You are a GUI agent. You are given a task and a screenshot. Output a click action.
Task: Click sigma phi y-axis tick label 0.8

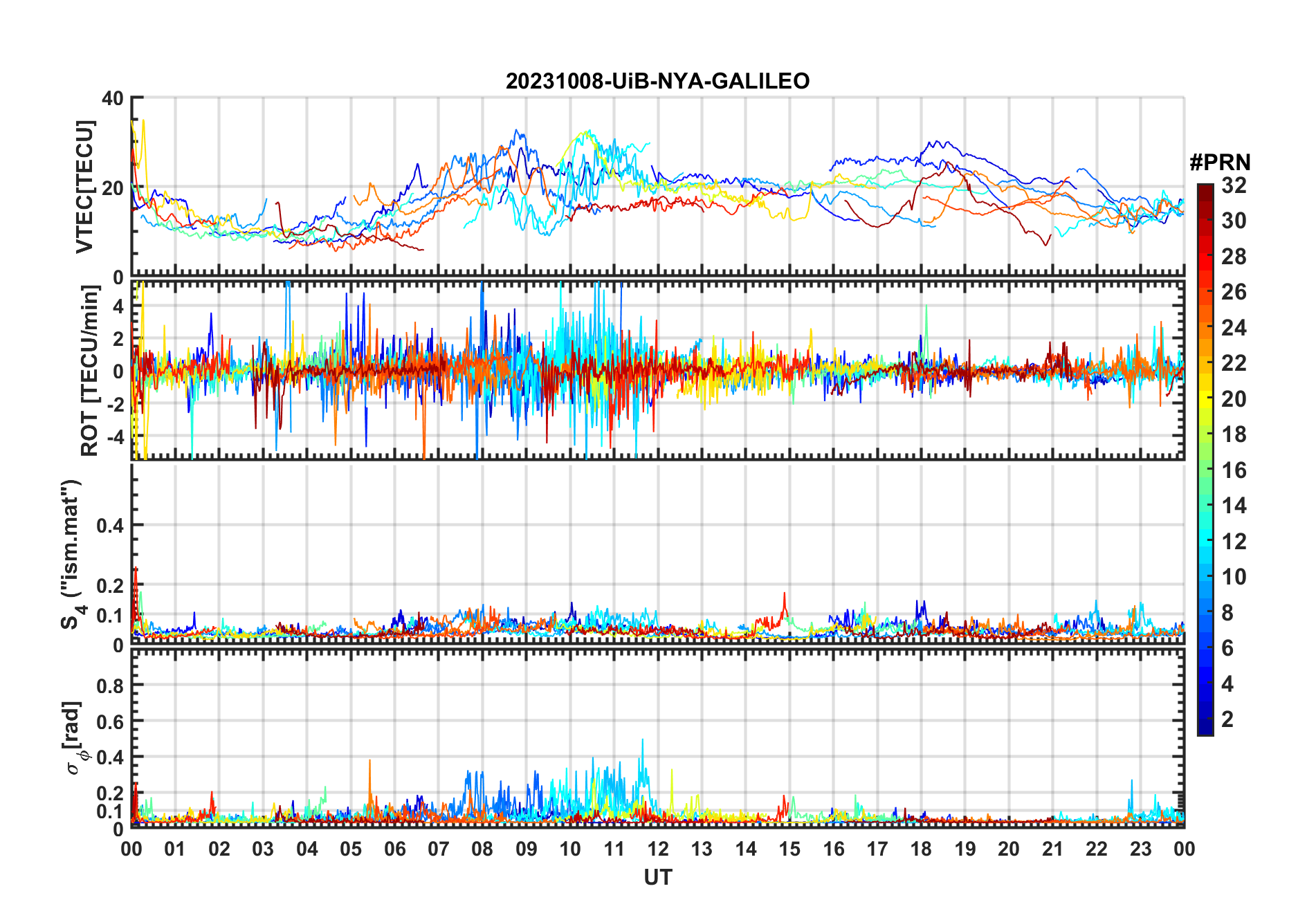point(110,686)
